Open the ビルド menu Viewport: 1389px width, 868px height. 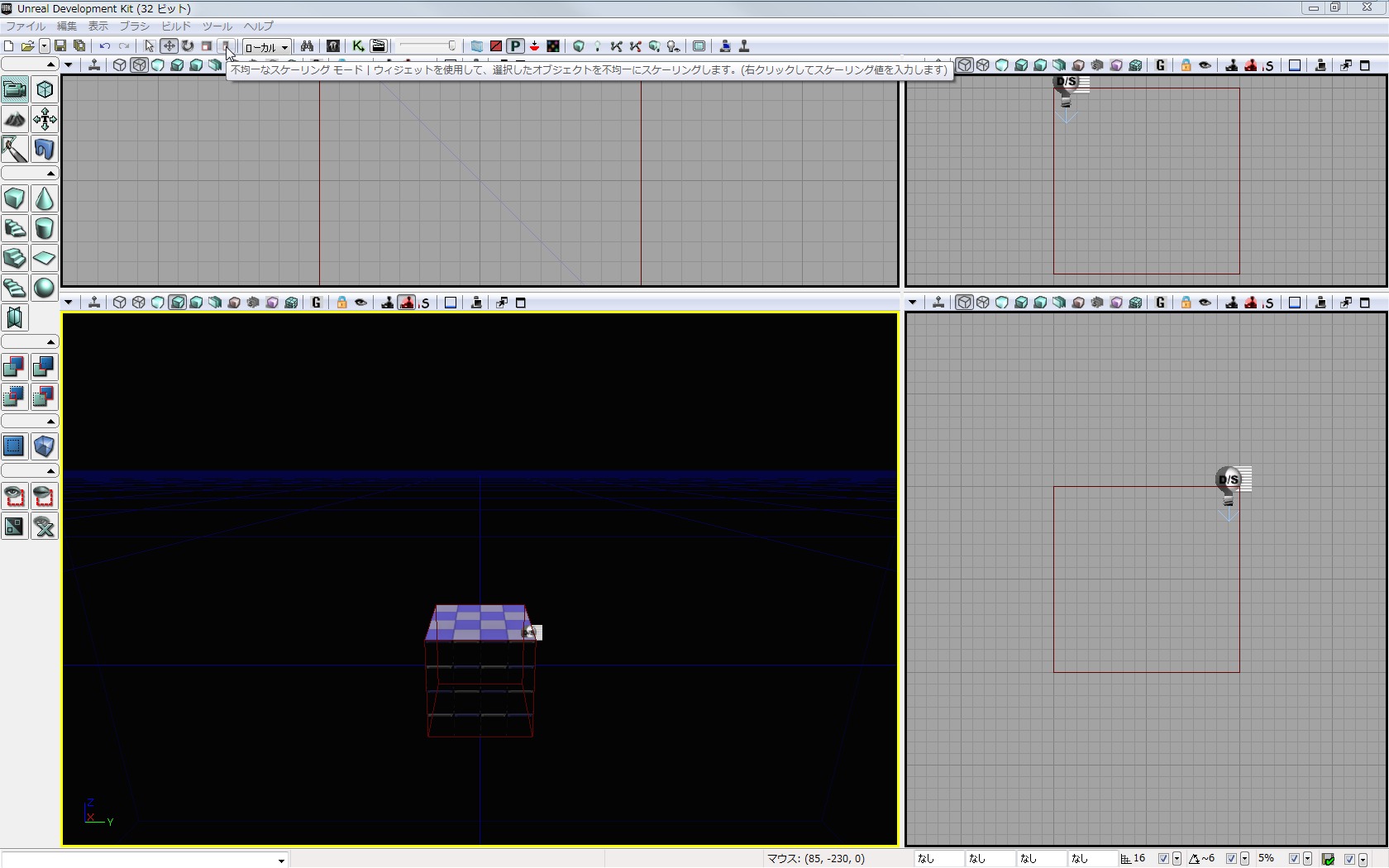176,26
